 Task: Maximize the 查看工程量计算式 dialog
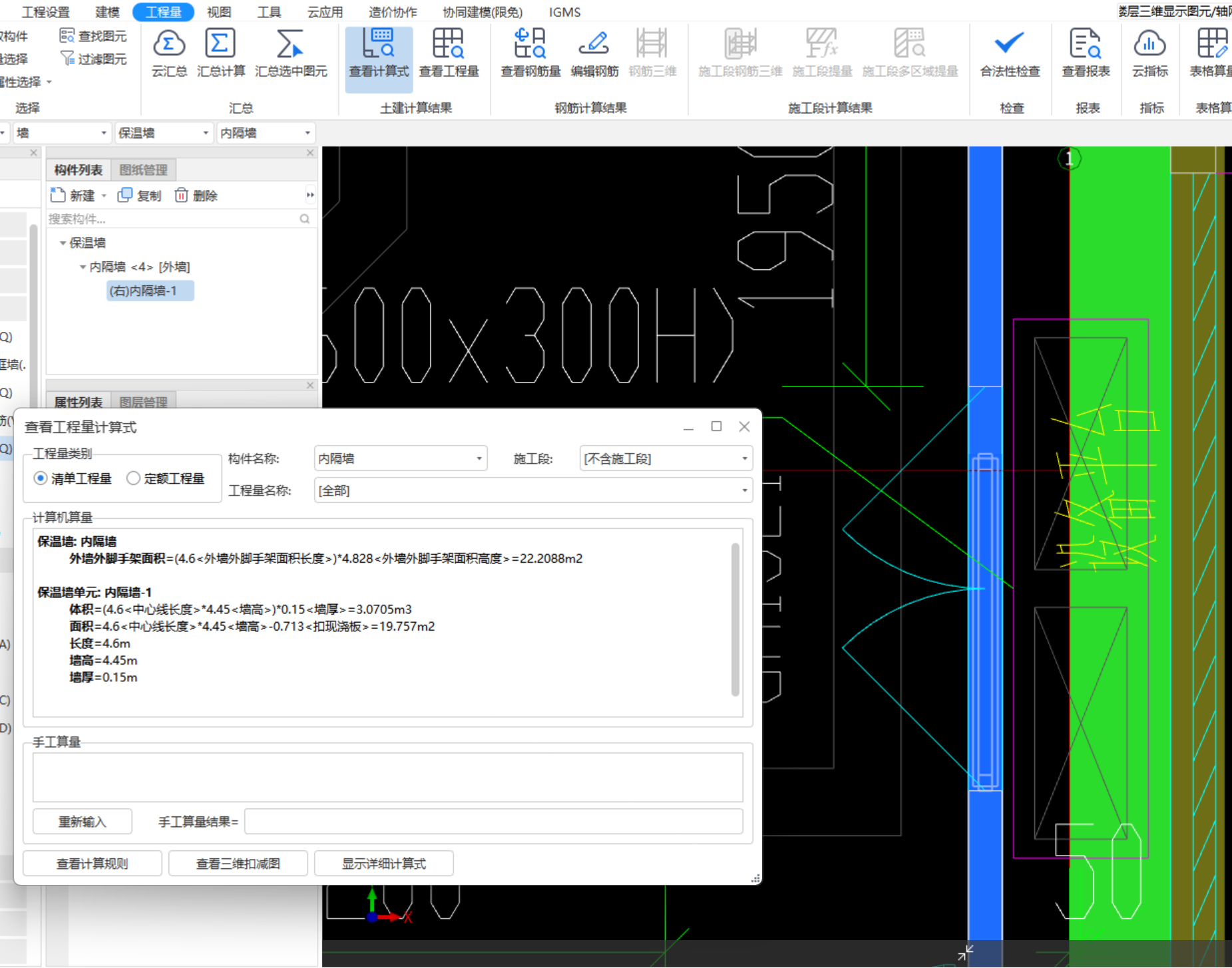[716, 426]
